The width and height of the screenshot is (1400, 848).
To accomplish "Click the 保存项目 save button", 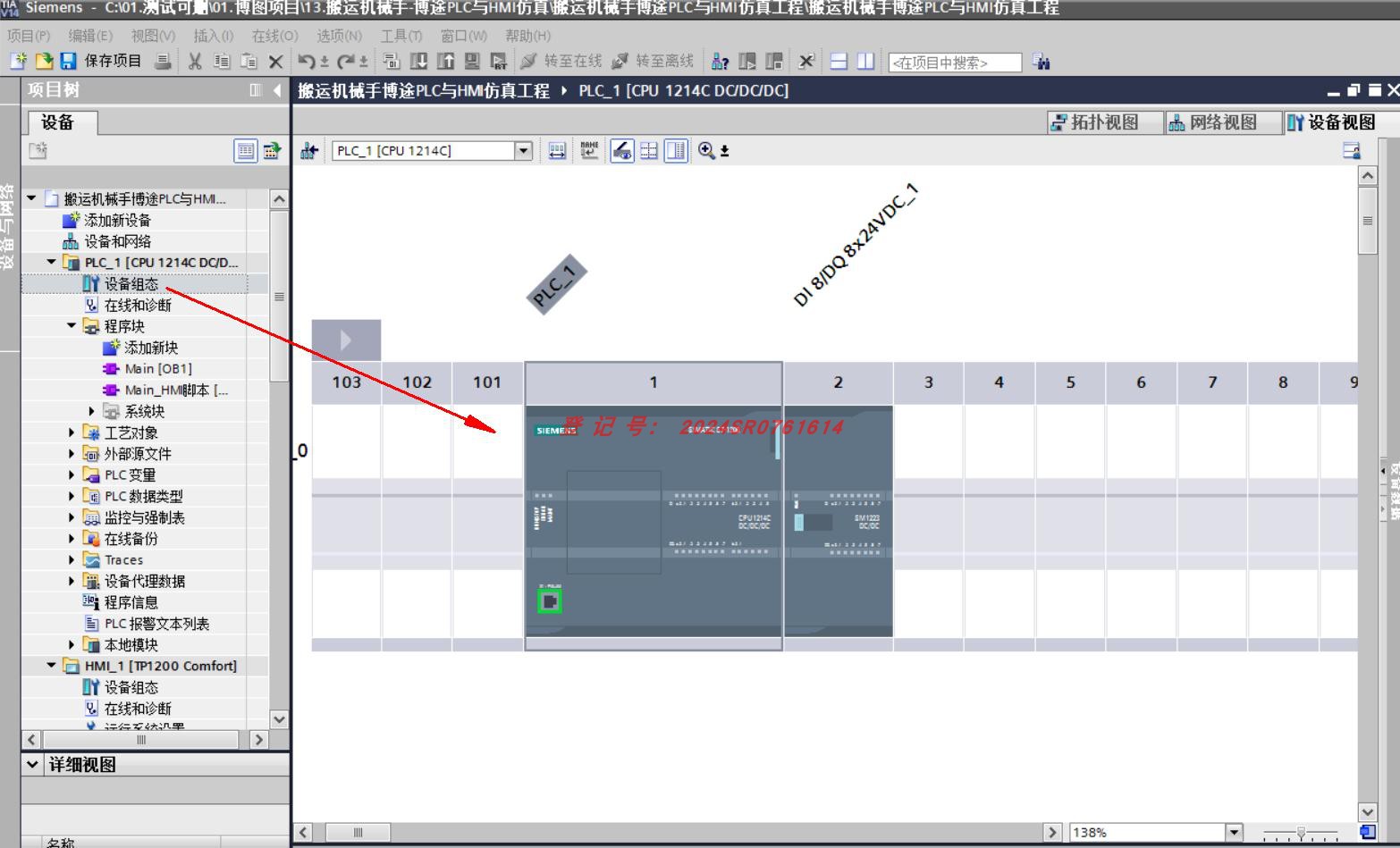I will click(x=101, y=61).
